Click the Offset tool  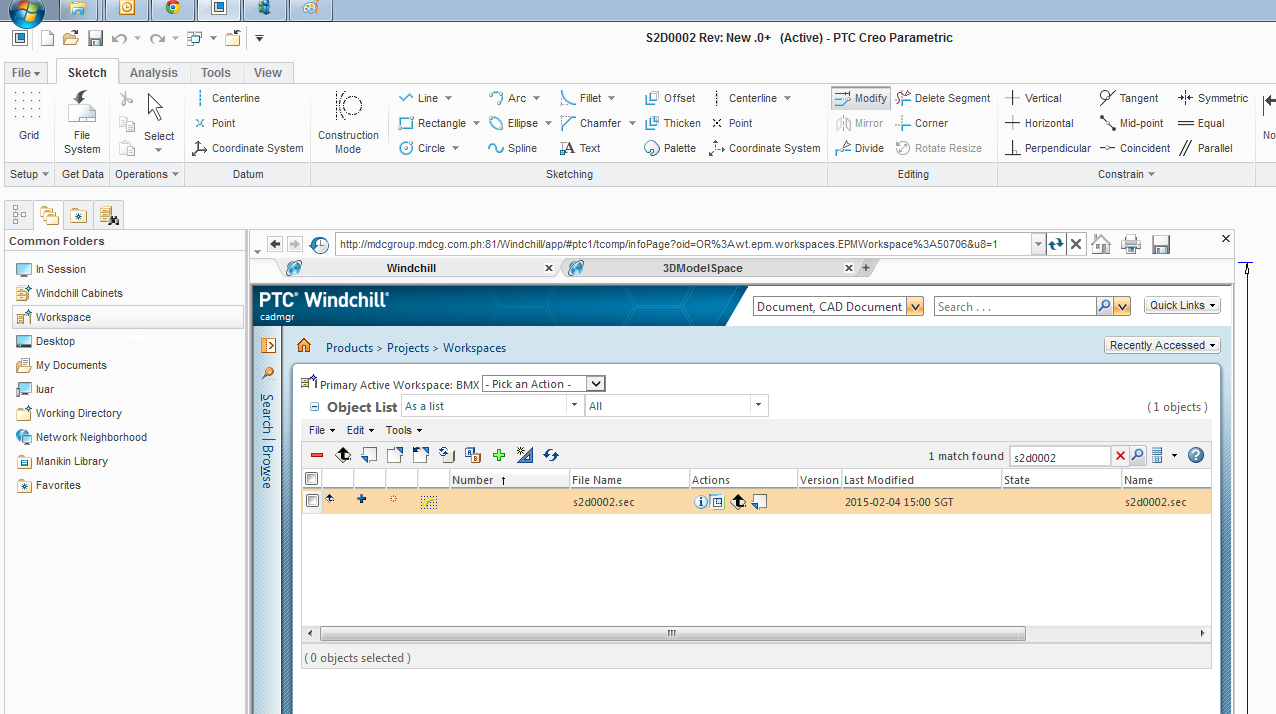coord(670,98)
